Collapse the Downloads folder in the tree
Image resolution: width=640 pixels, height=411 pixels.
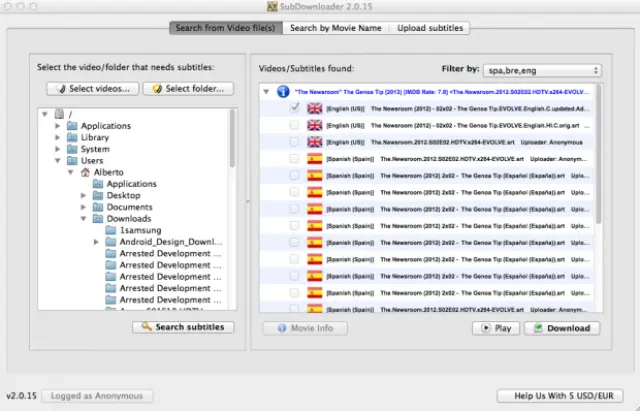click(x=83, y=219)
